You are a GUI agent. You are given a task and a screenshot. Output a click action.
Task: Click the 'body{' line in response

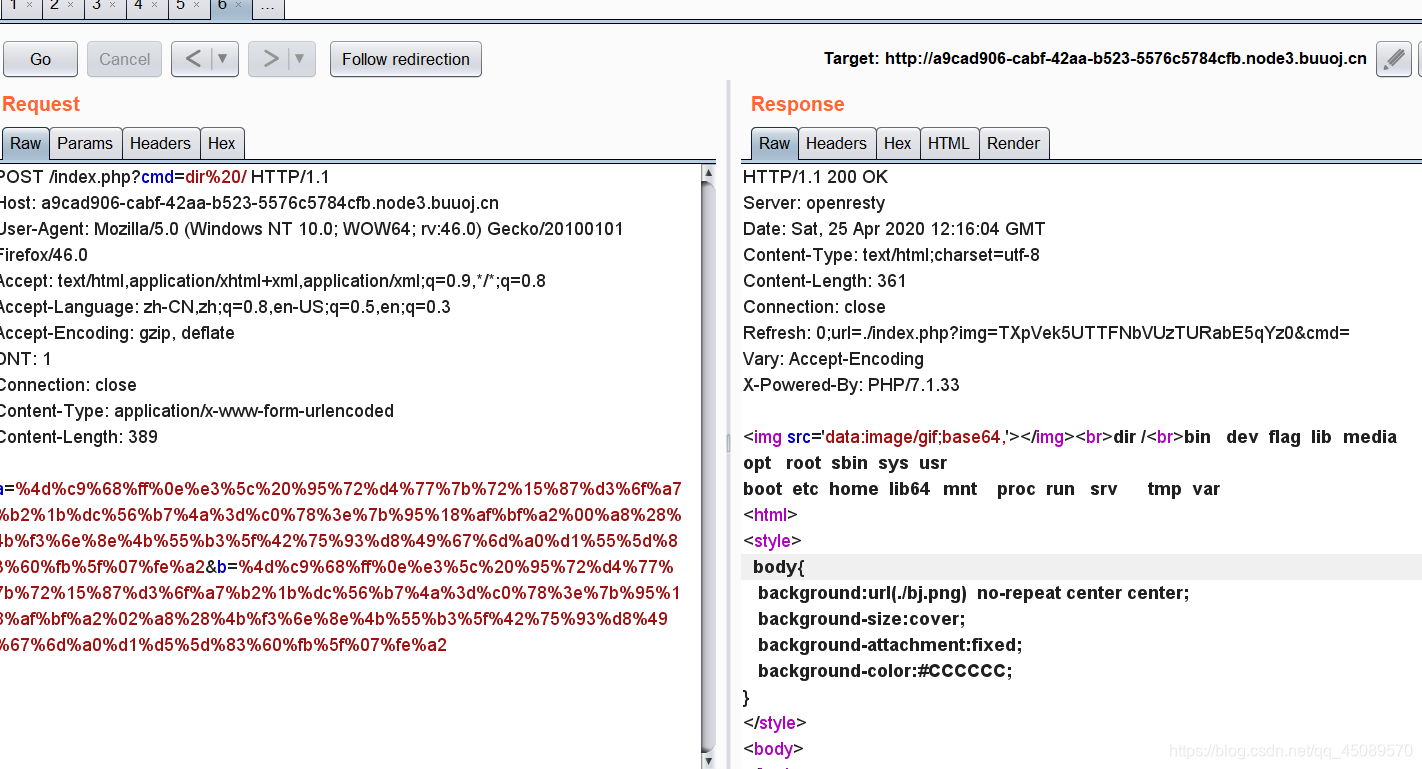pyautogui.click(x=778, y=567)
